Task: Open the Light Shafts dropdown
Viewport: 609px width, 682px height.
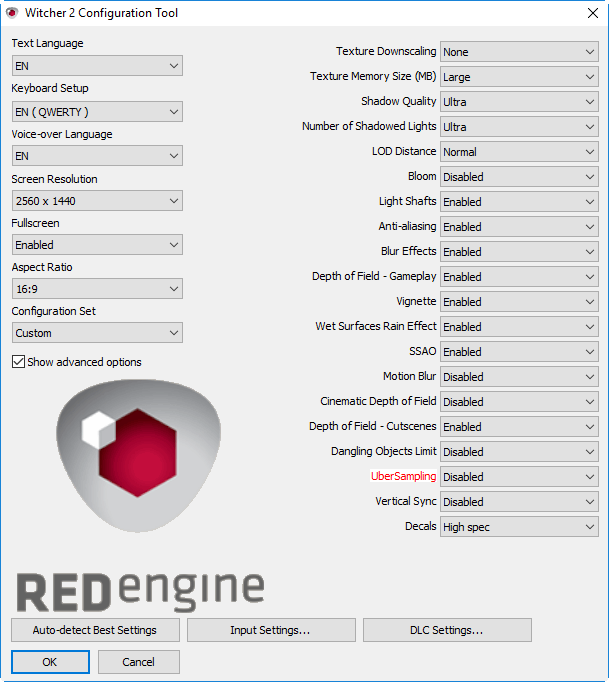Action: 519,202
